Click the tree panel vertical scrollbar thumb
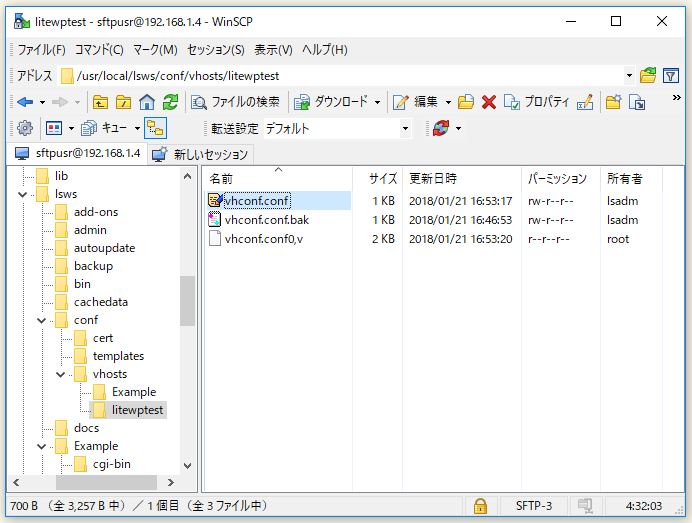 point(188,301)
